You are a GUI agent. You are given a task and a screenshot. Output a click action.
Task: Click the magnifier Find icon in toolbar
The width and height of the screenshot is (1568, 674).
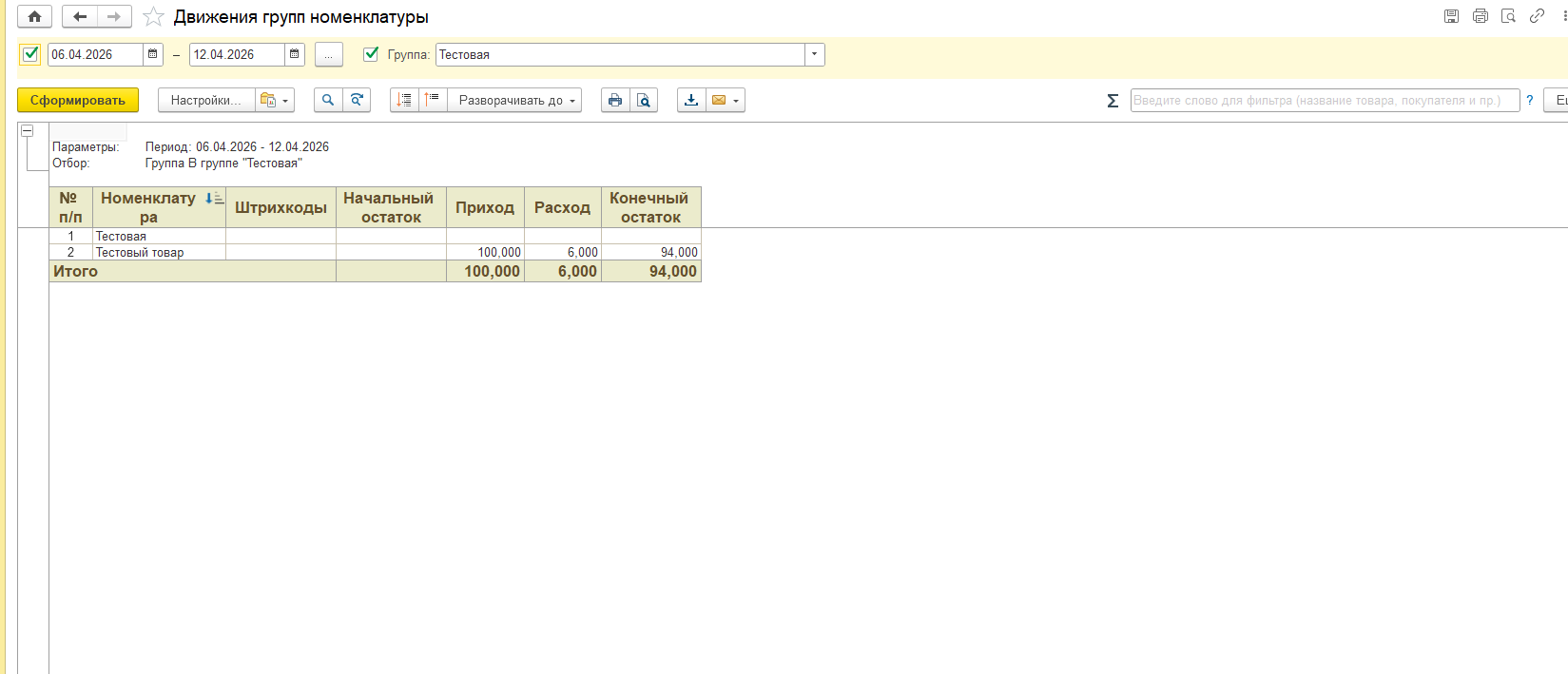coord(328,100)
